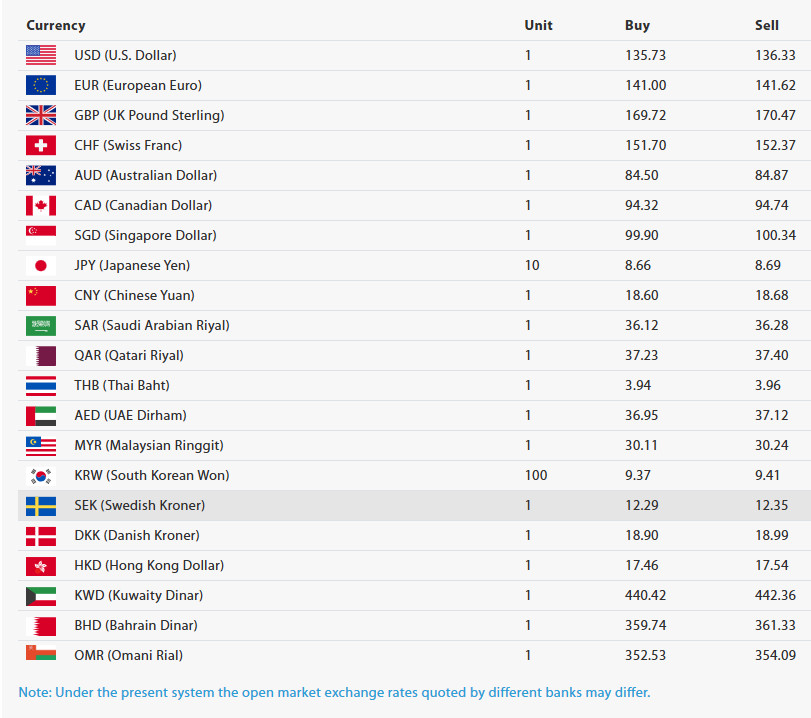Click the Sell column header

(767, 25)
